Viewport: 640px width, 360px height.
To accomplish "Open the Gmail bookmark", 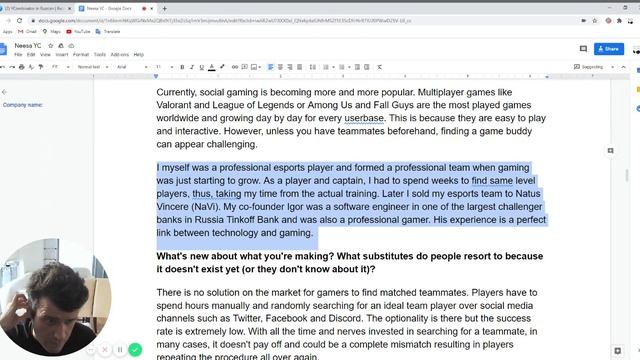I will point(27,31).
